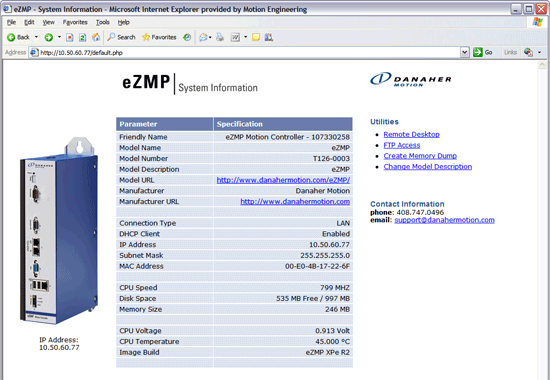The height and width of the screenshot is (380, 550).
Task: Click the CPU Voltage value 0.913 Volt
Action: click(x=332, y=331)
